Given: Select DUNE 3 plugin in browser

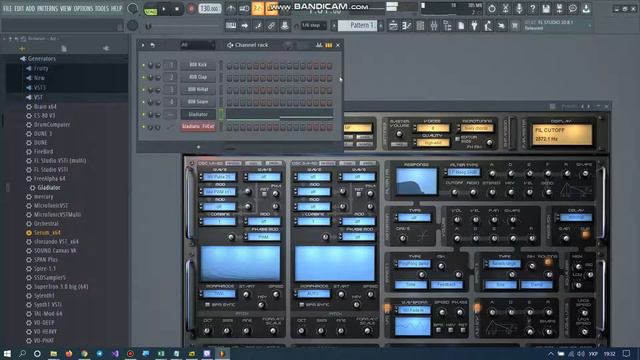Looking at the screenshot, I should pos(42,133).
